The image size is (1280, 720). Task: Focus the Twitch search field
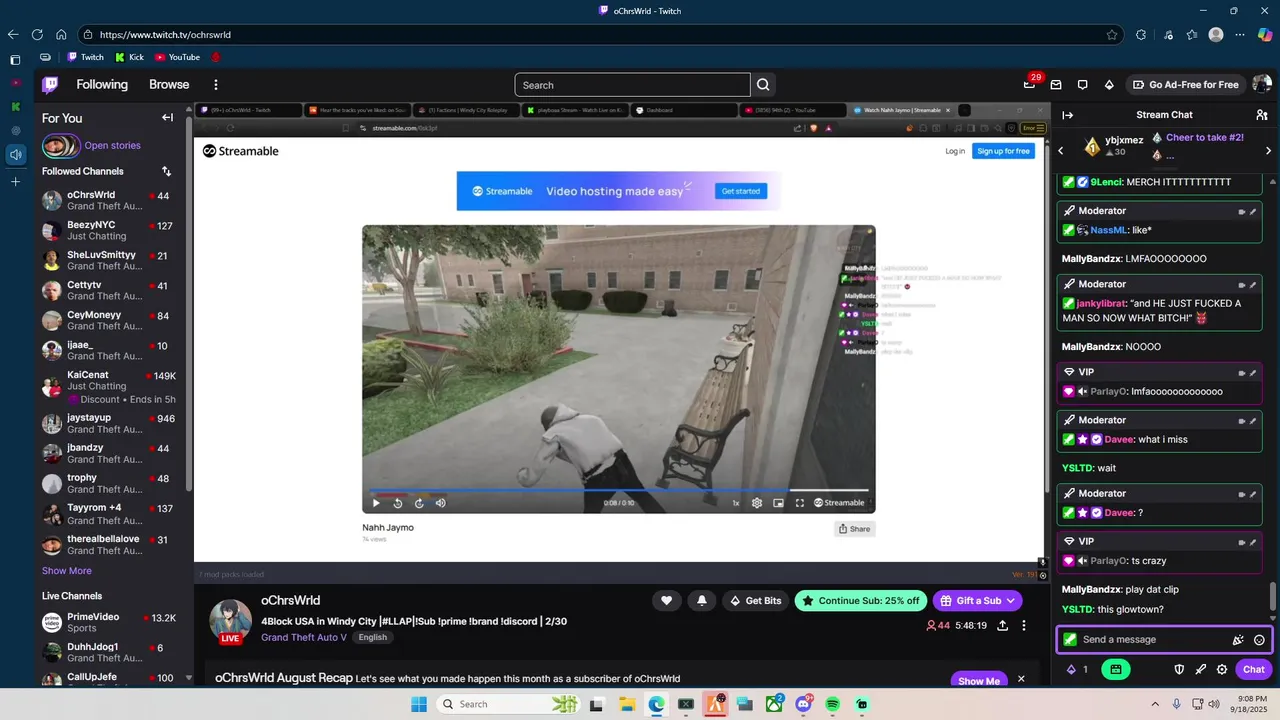[x=632, y=85]
